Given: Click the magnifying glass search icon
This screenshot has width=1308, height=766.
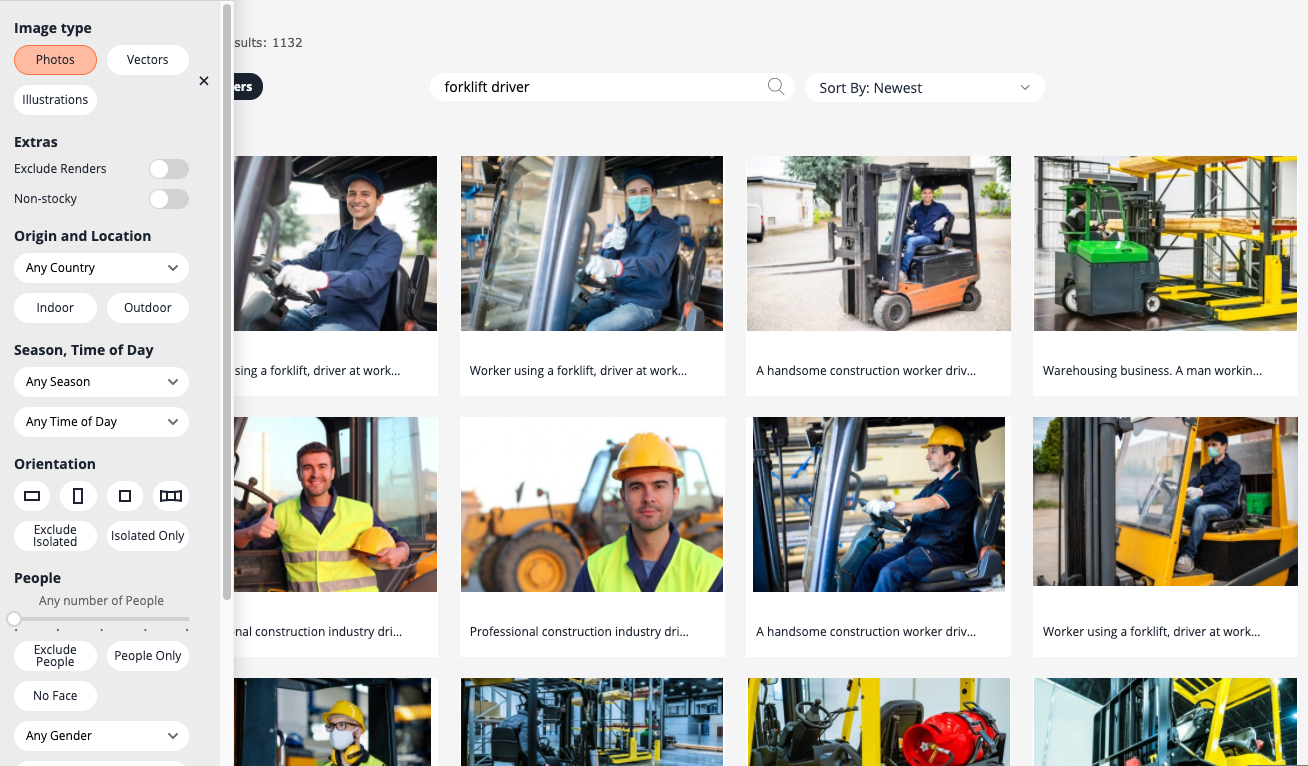Looking at the screenshot, I should point(775,87).
